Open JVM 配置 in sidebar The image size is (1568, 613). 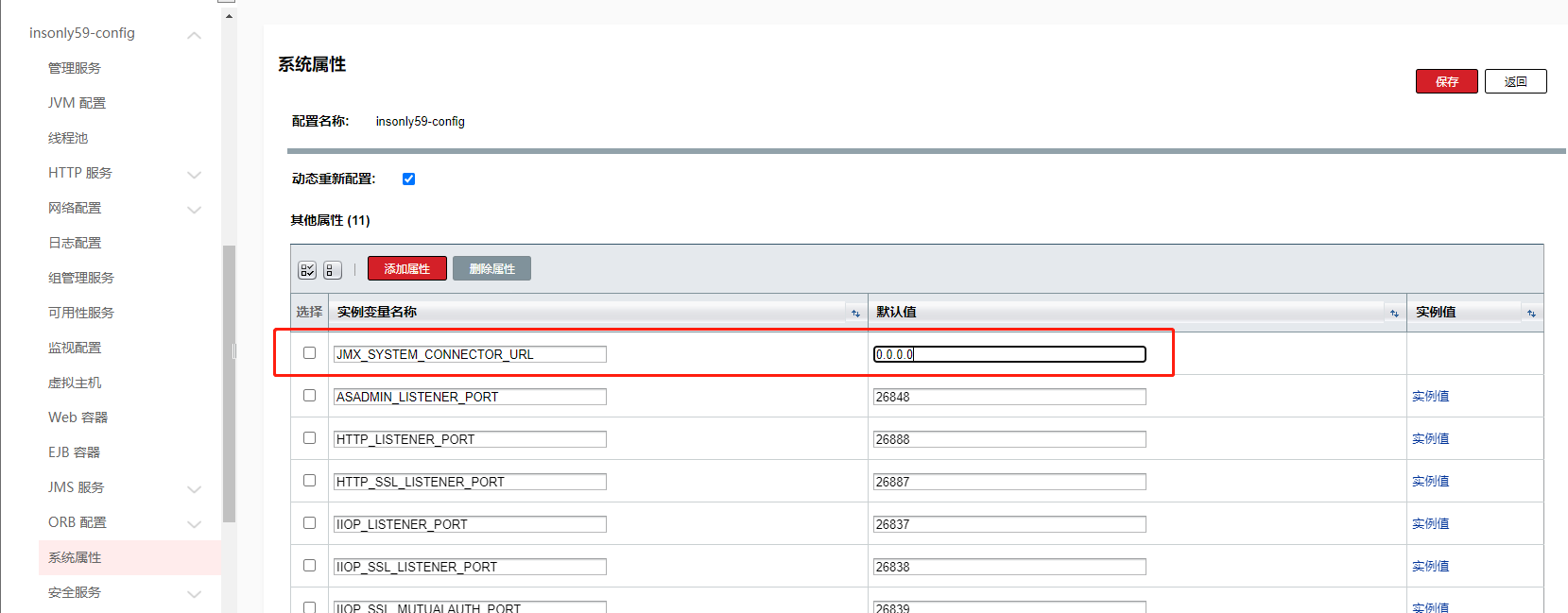coord(77,103)
